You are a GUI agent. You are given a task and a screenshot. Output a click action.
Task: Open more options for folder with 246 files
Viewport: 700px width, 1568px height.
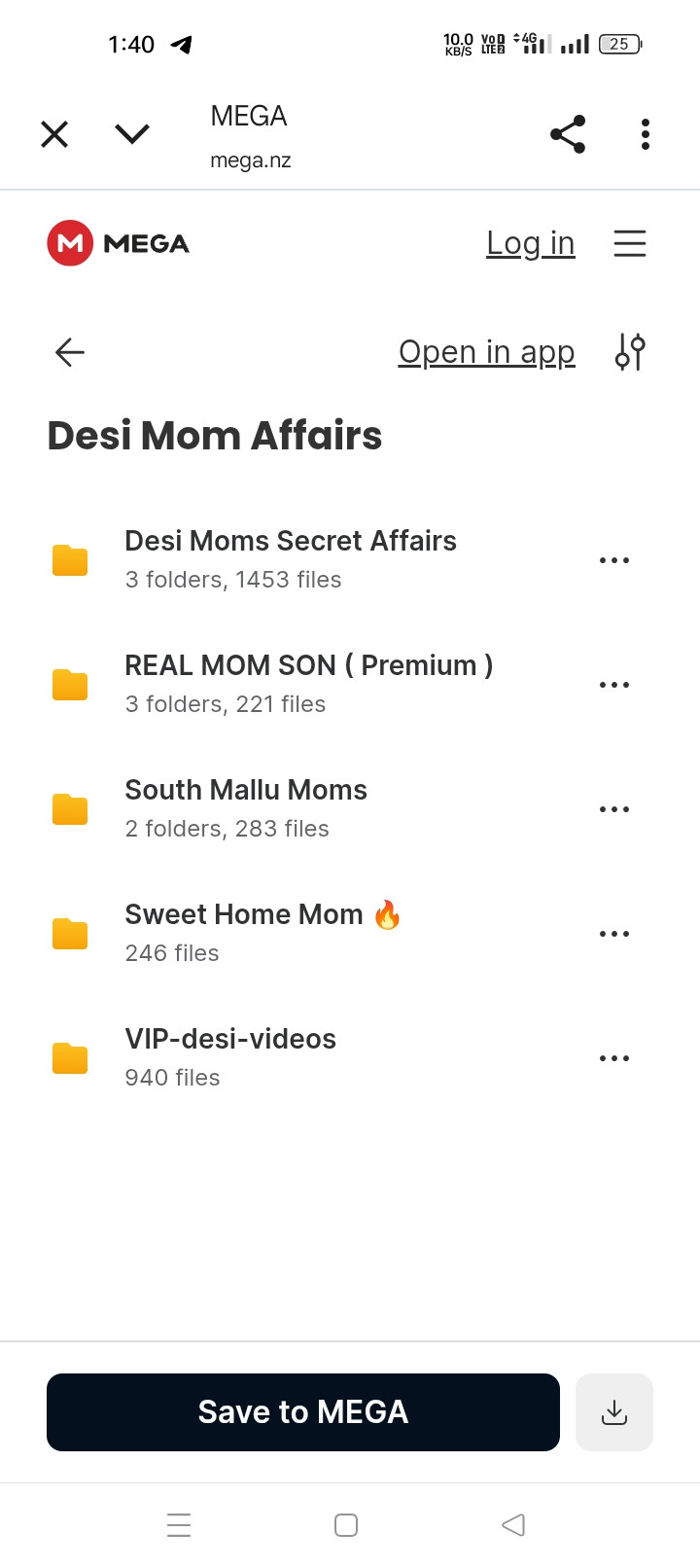[x=614, y=934]
